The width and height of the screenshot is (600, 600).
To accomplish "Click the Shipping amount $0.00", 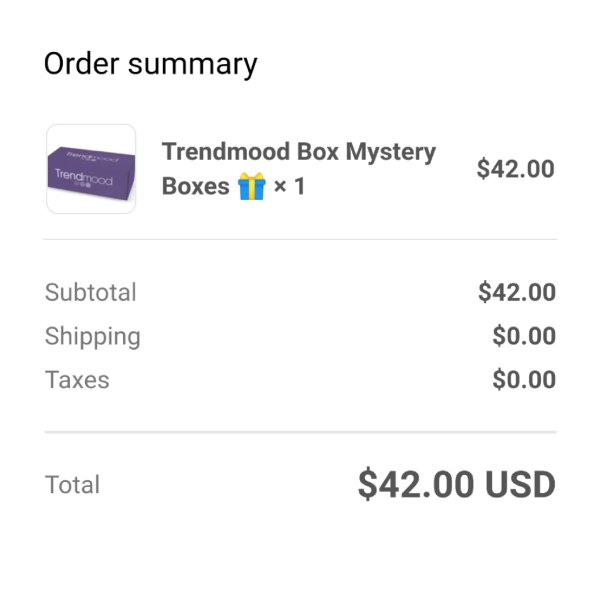I will tap(524, 336).
